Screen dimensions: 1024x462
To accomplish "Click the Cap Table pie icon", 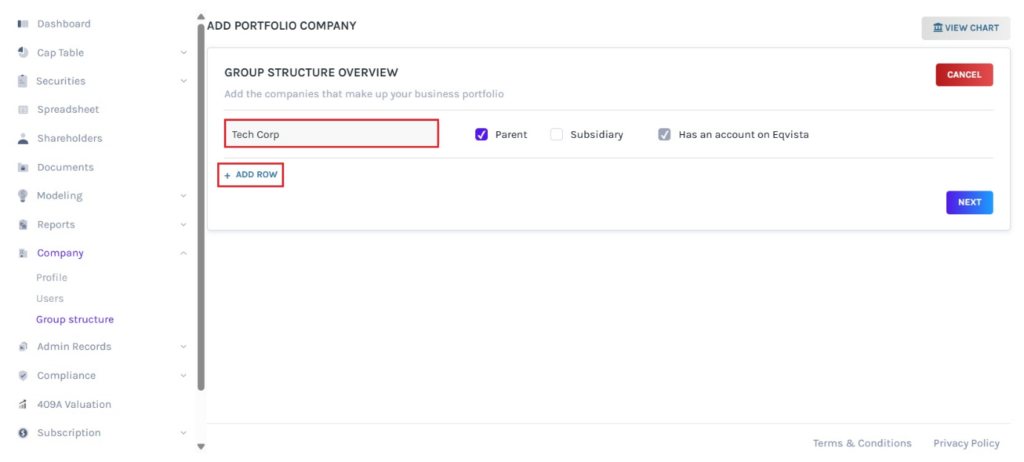I will tap(22, 53).
